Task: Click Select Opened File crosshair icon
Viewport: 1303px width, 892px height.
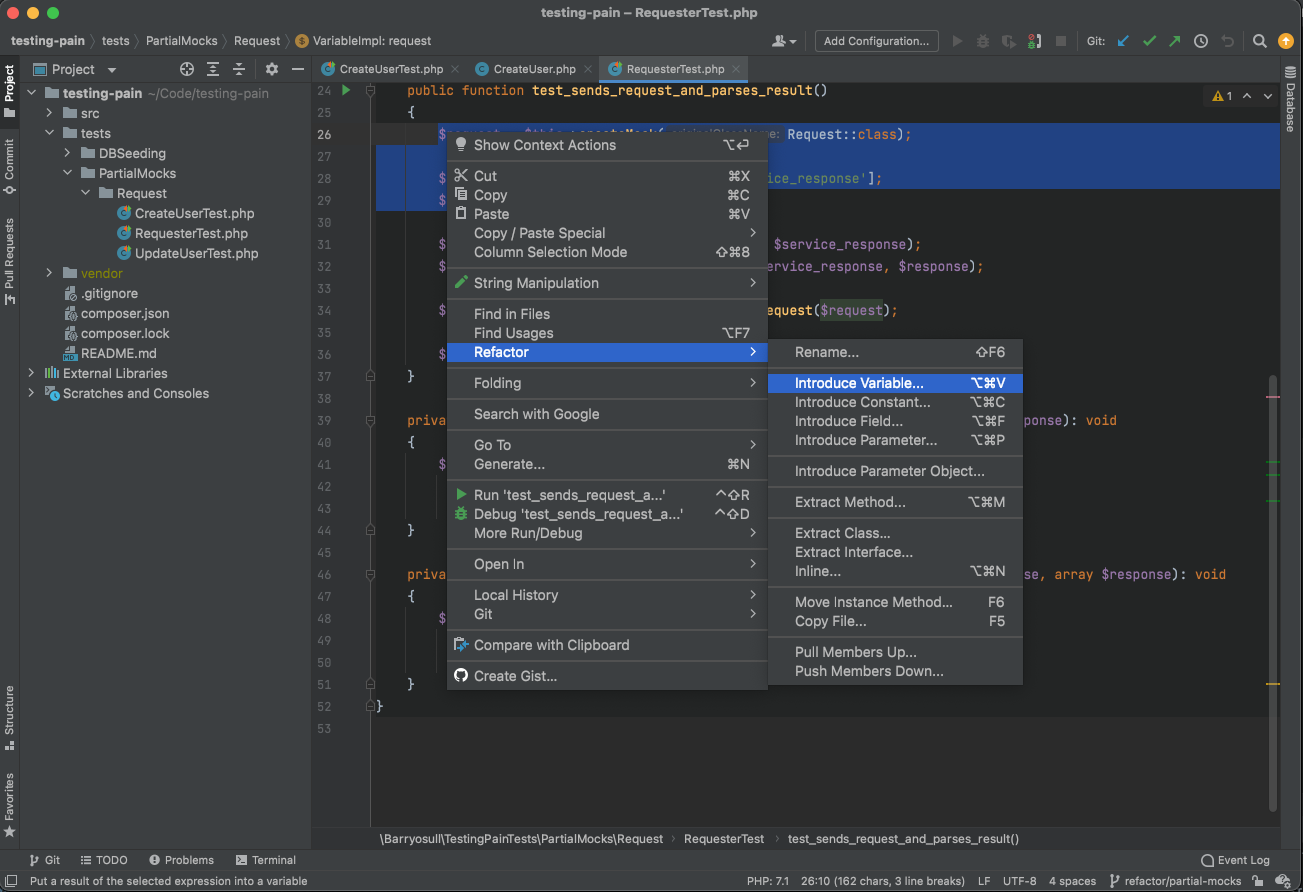Action: pyautogui.click(x=187, y=69)
